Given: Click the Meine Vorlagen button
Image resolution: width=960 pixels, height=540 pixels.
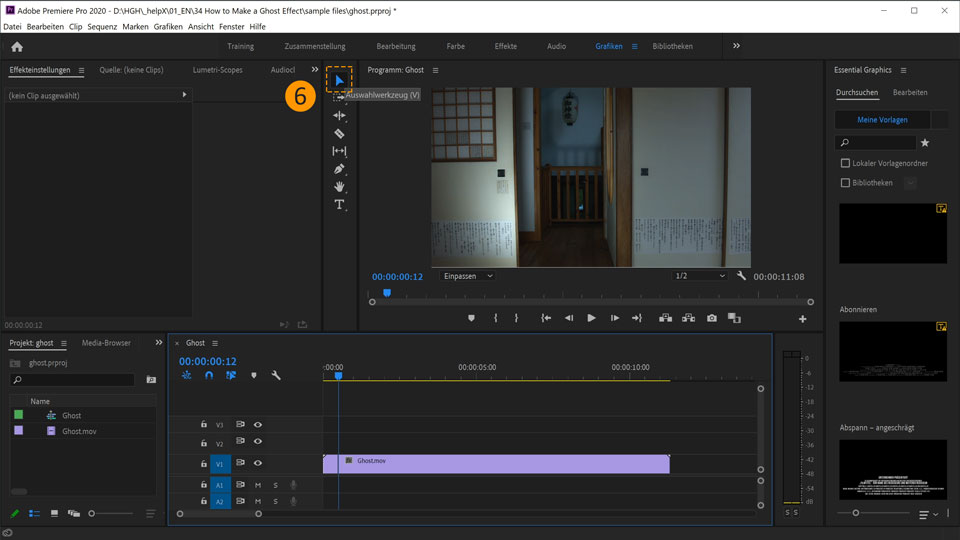Looking at the screenshot, I should click(x=882, y=120).
